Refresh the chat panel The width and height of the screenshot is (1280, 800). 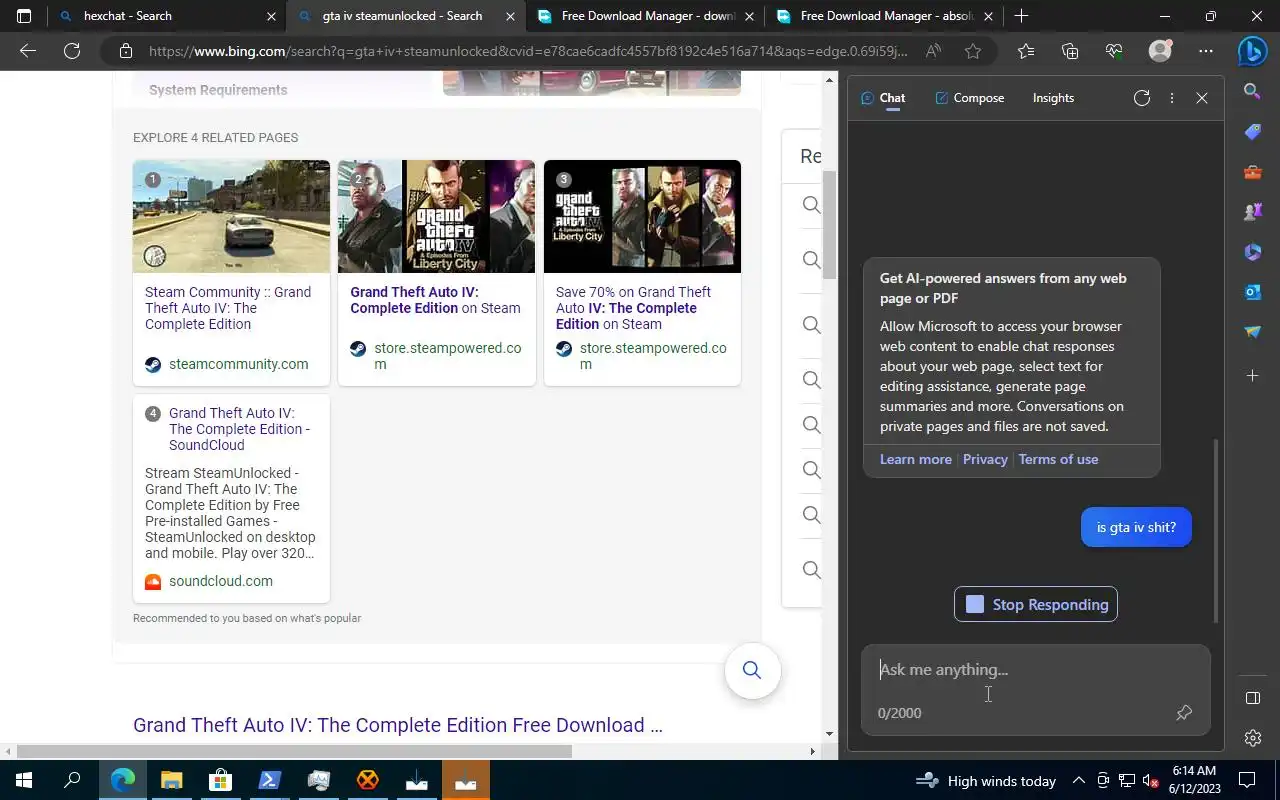pos(1142,98)
